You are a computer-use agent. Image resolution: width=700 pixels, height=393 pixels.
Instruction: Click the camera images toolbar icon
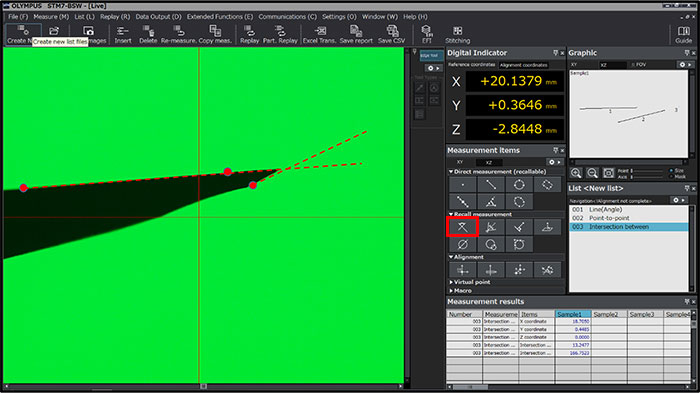(88, 31)
